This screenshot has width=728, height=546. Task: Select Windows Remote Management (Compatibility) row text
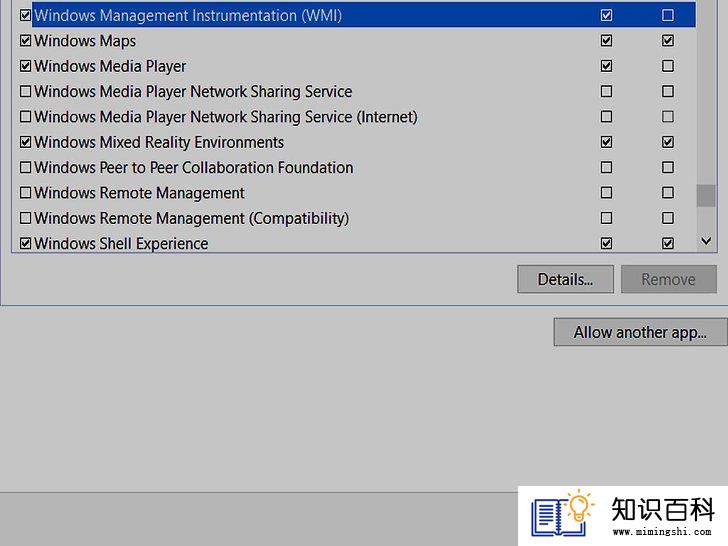(191, 218)
